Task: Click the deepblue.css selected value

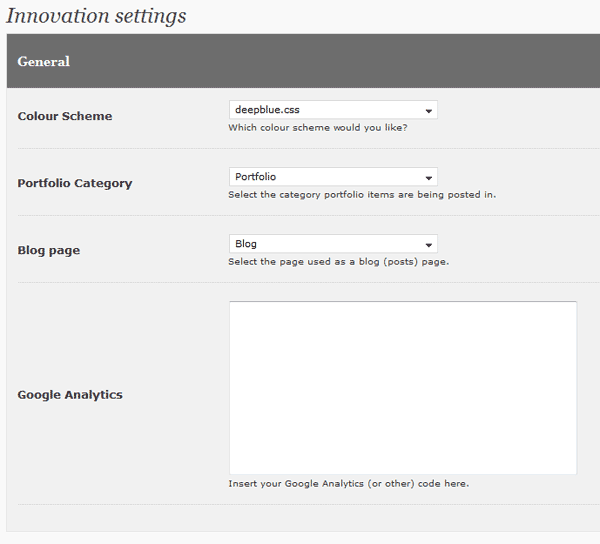Action: (267, 110)
